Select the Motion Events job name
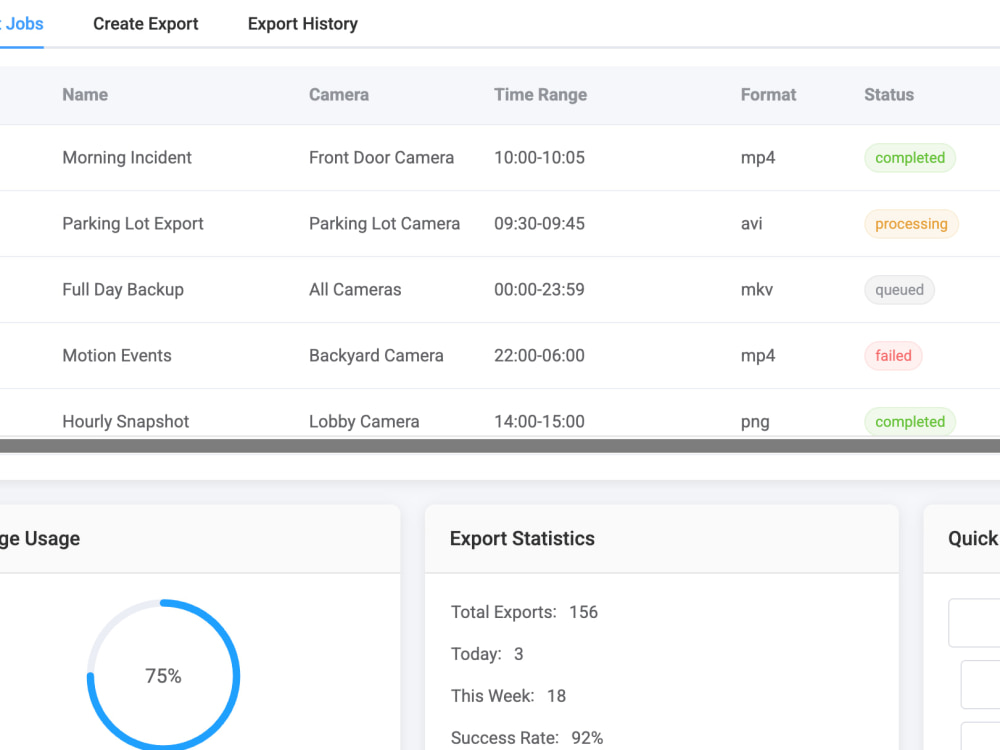 pyautogui.click(x=117, y=355)
